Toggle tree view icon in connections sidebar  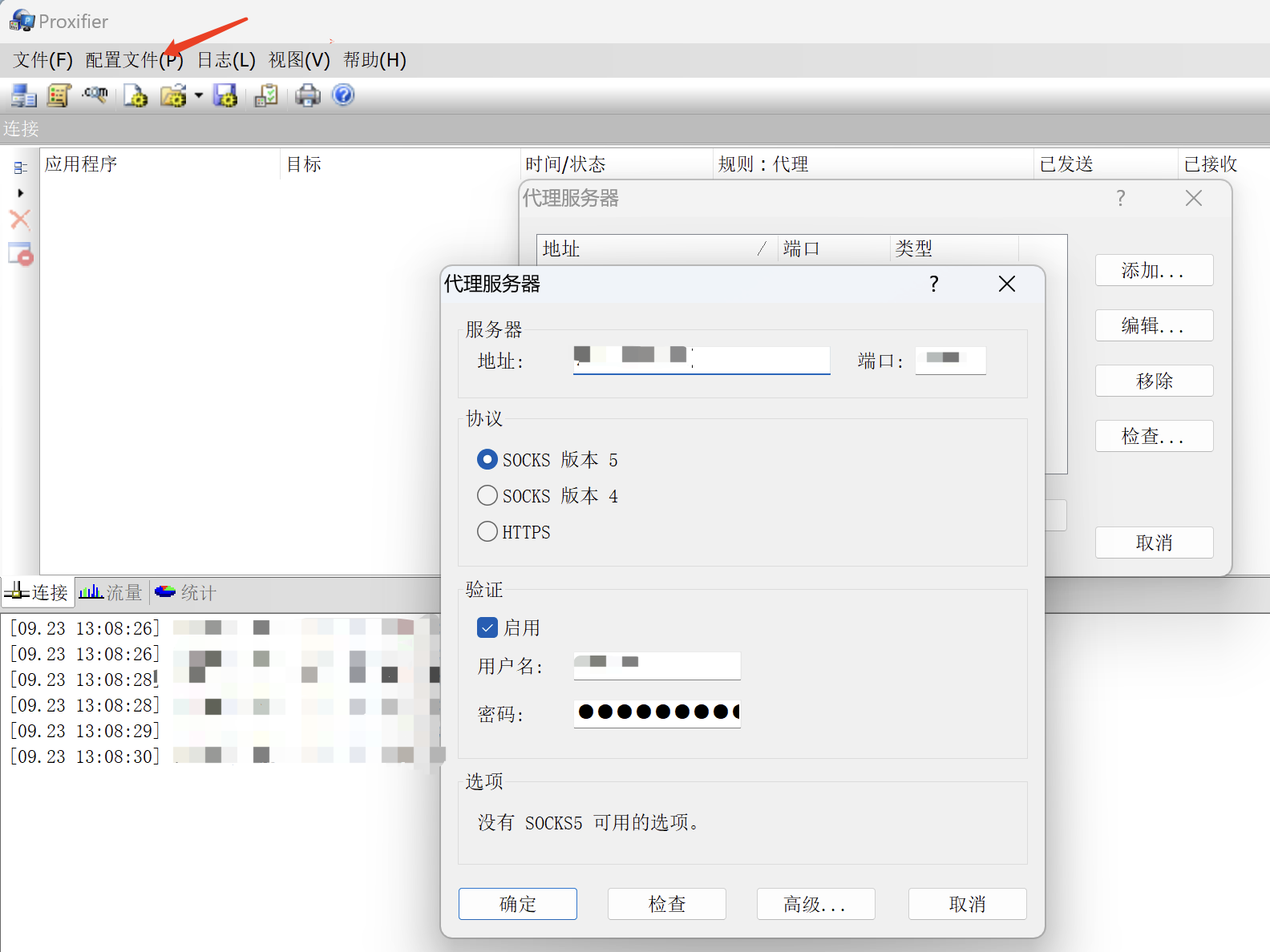(x=21, y=167)
